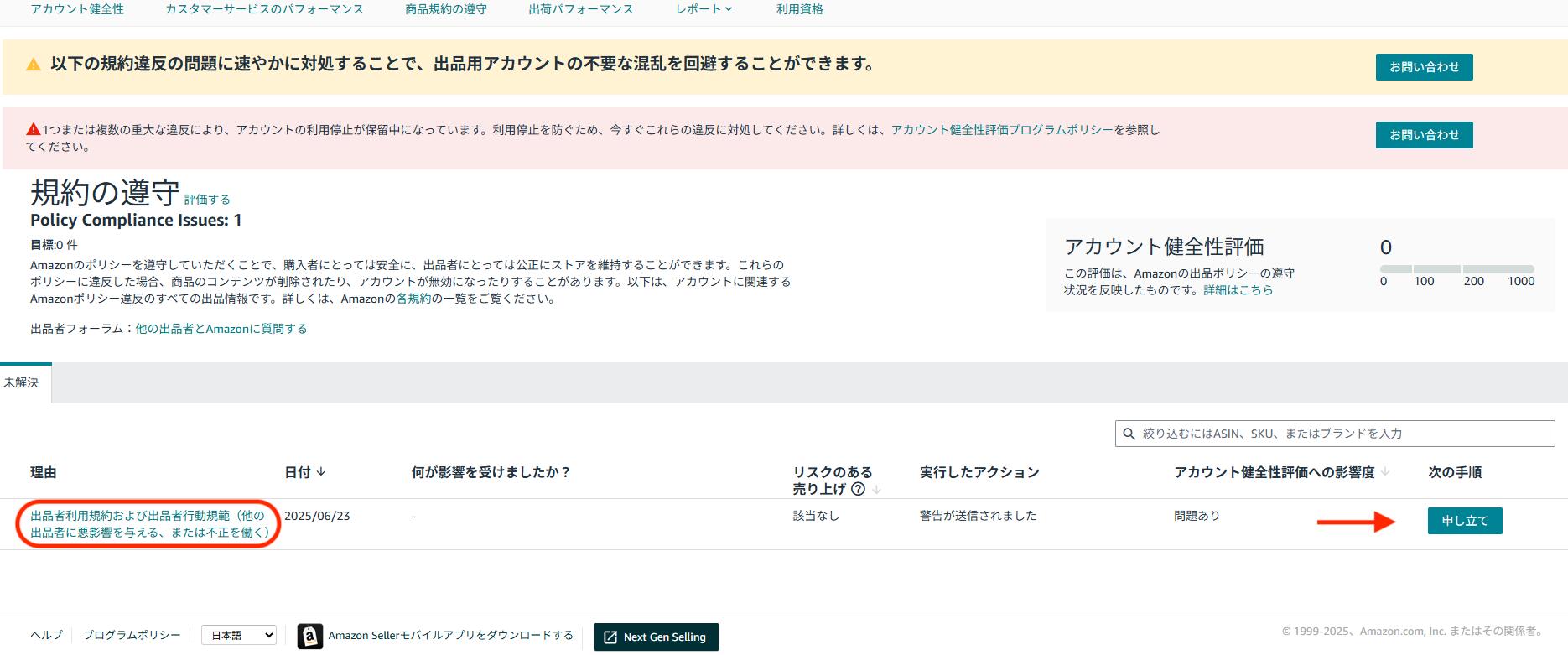The image size is (1568, 655).
Task: Click お問い合わせ button in yellow banner
Action: (1424, 67)
